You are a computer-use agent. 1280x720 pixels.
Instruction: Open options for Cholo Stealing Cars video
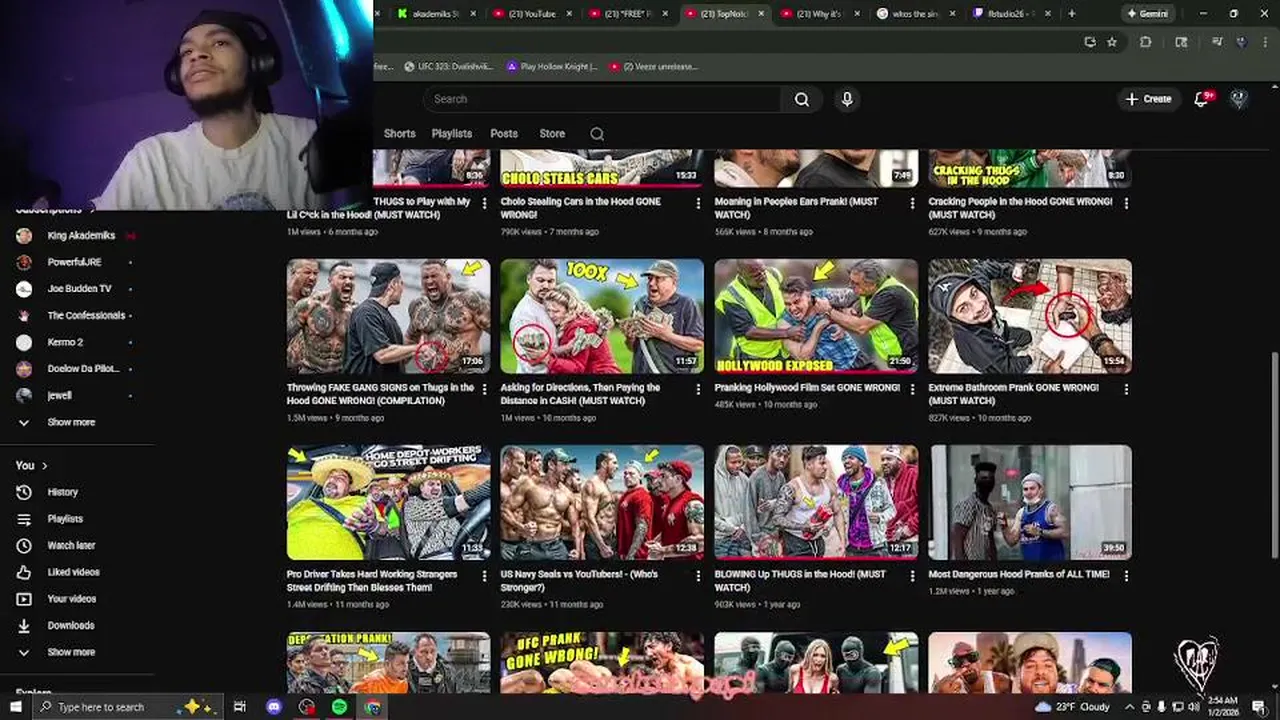pyautogui.click(x=698, y=203)
